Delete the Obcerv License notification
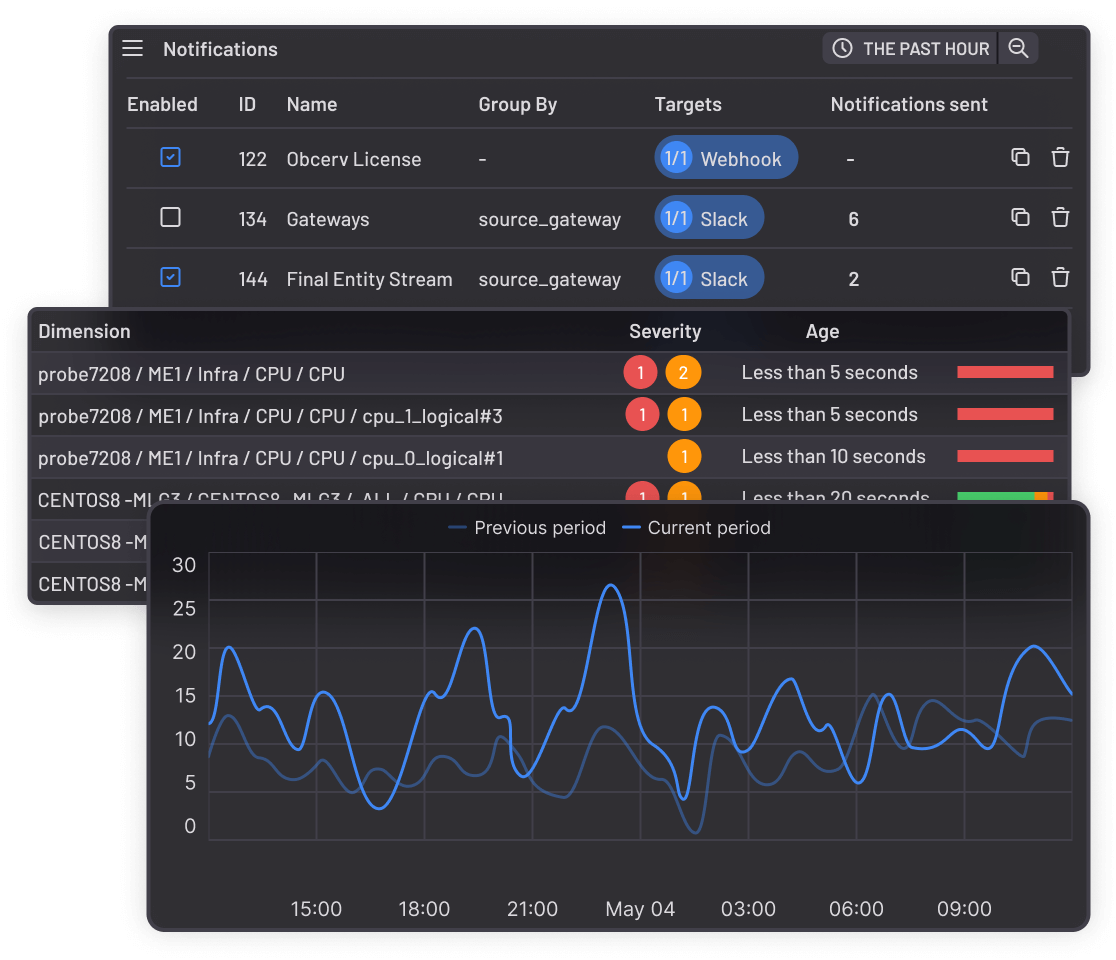This screenshot has height=960, width=1116. tap(1060, 158)
